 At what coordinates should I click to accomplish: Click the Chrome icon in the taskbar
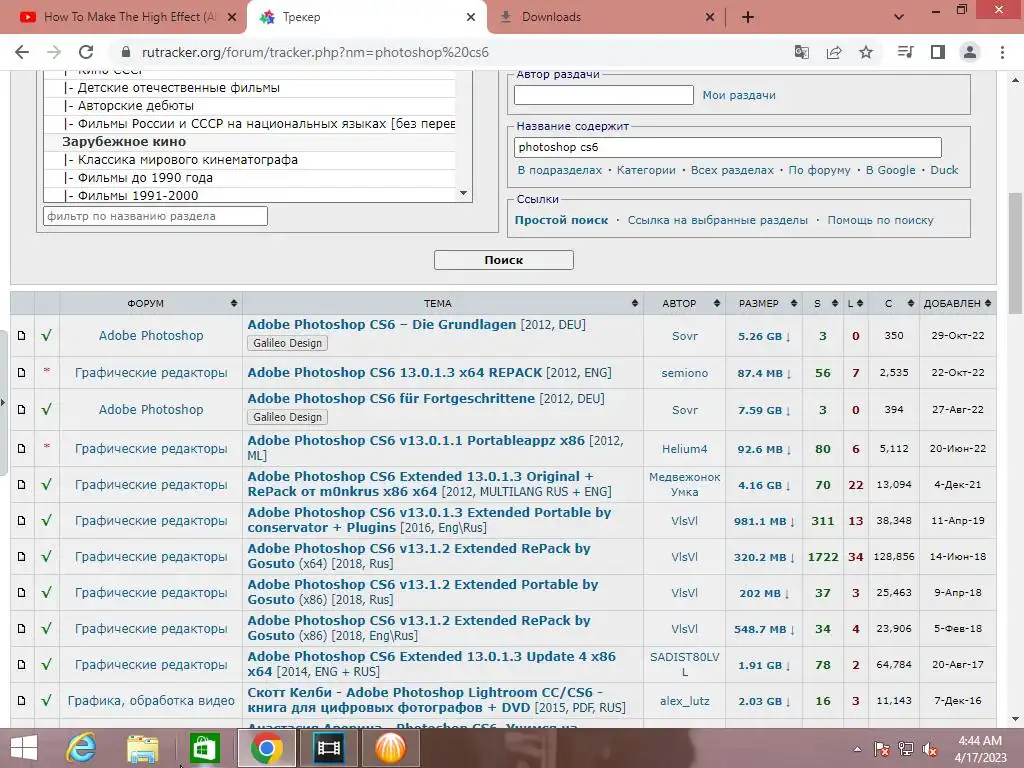pos(266,748)
